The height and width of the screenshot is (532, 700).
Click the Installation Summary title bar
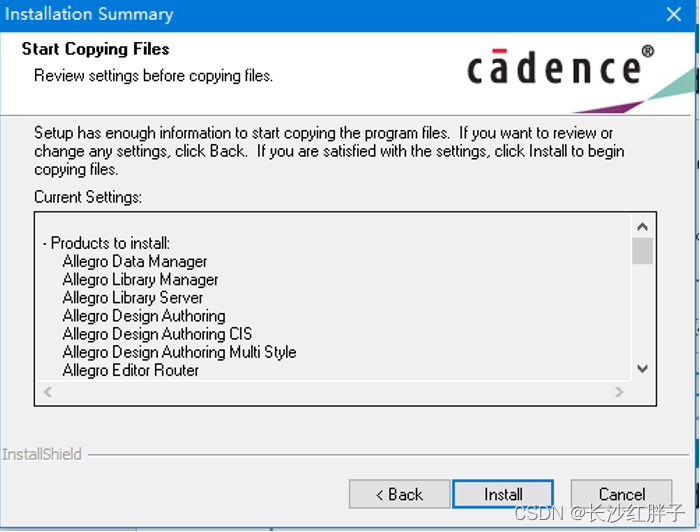point(300,14)
